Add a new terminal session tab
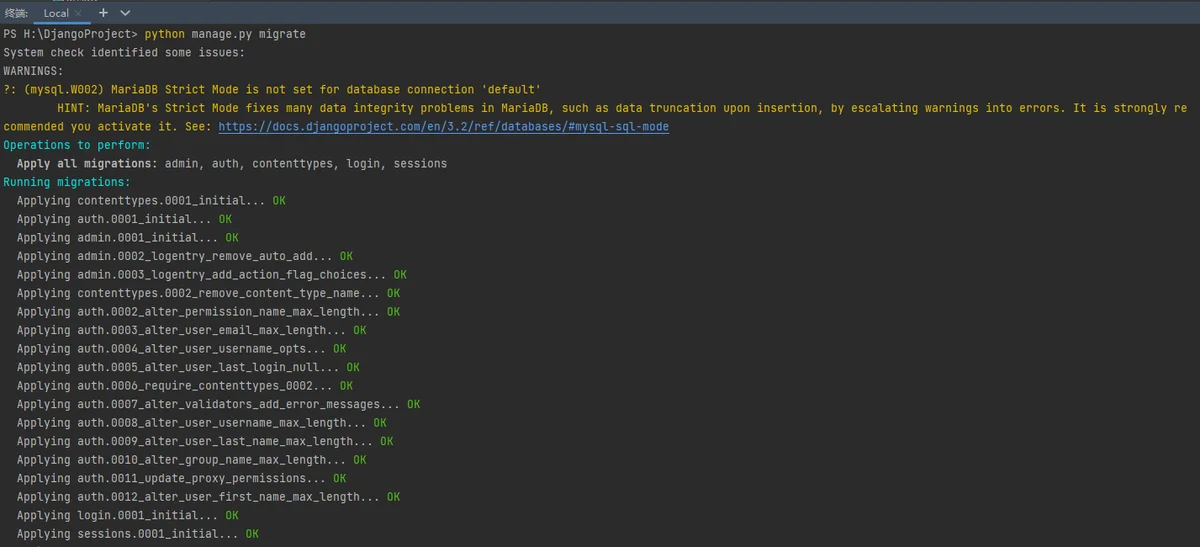Screen dimensions: 1200x547 click(103, 13)
